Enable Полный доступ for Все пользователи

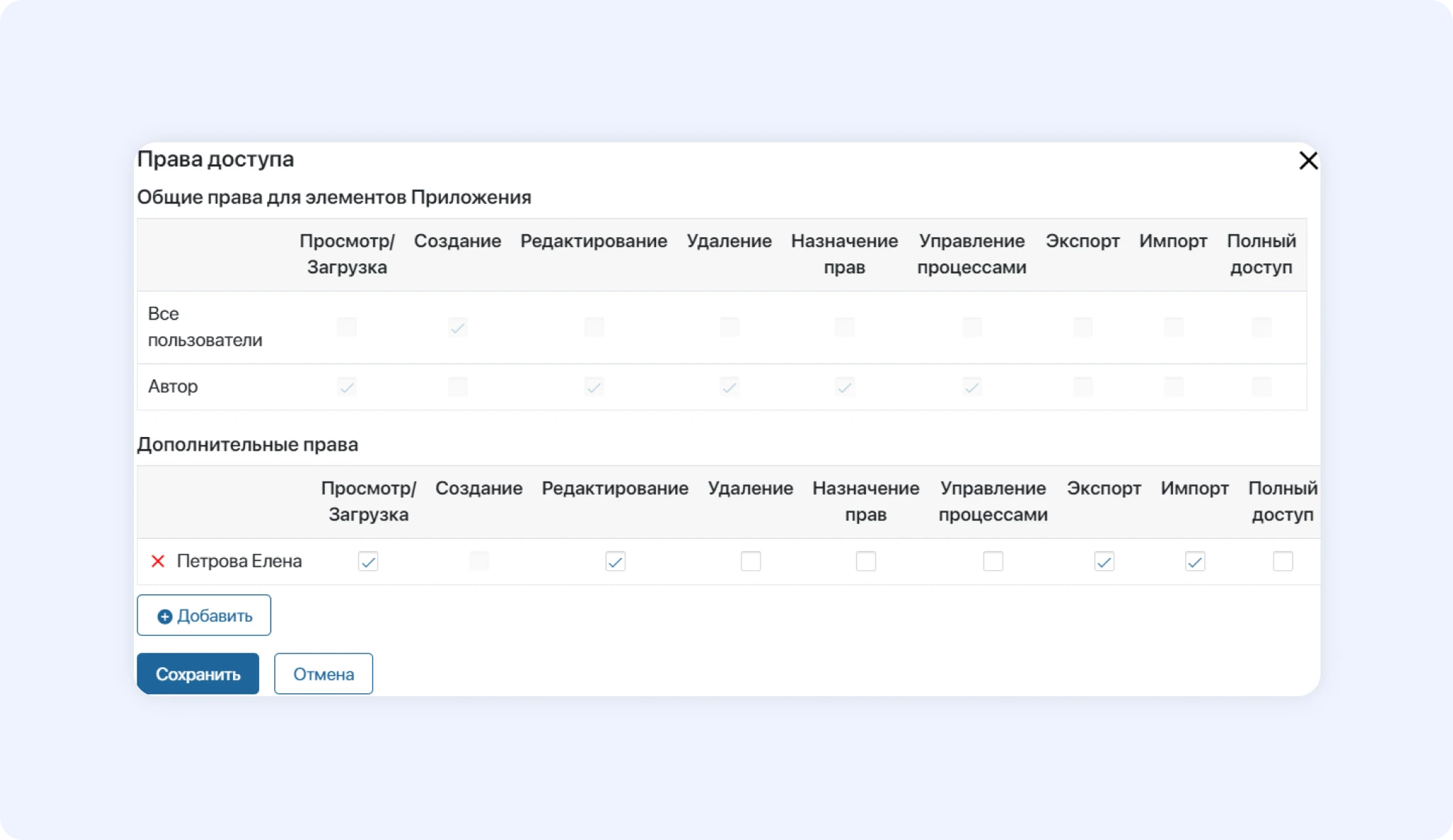point(1261,327)
